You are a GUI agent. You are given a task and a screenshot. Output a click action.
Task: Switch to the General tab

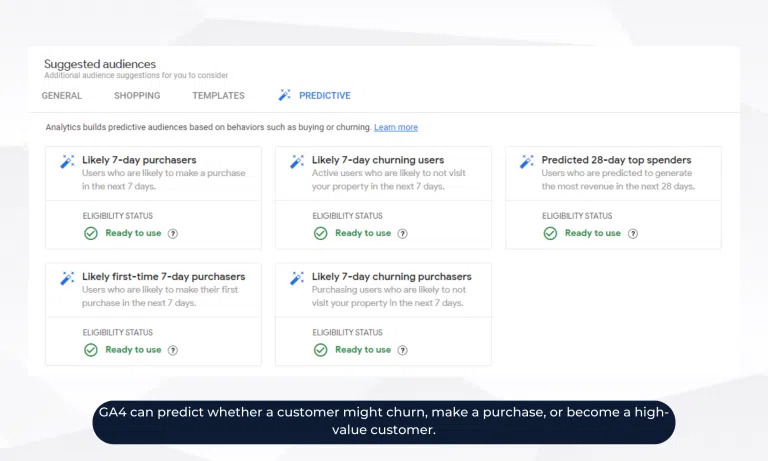62,96
